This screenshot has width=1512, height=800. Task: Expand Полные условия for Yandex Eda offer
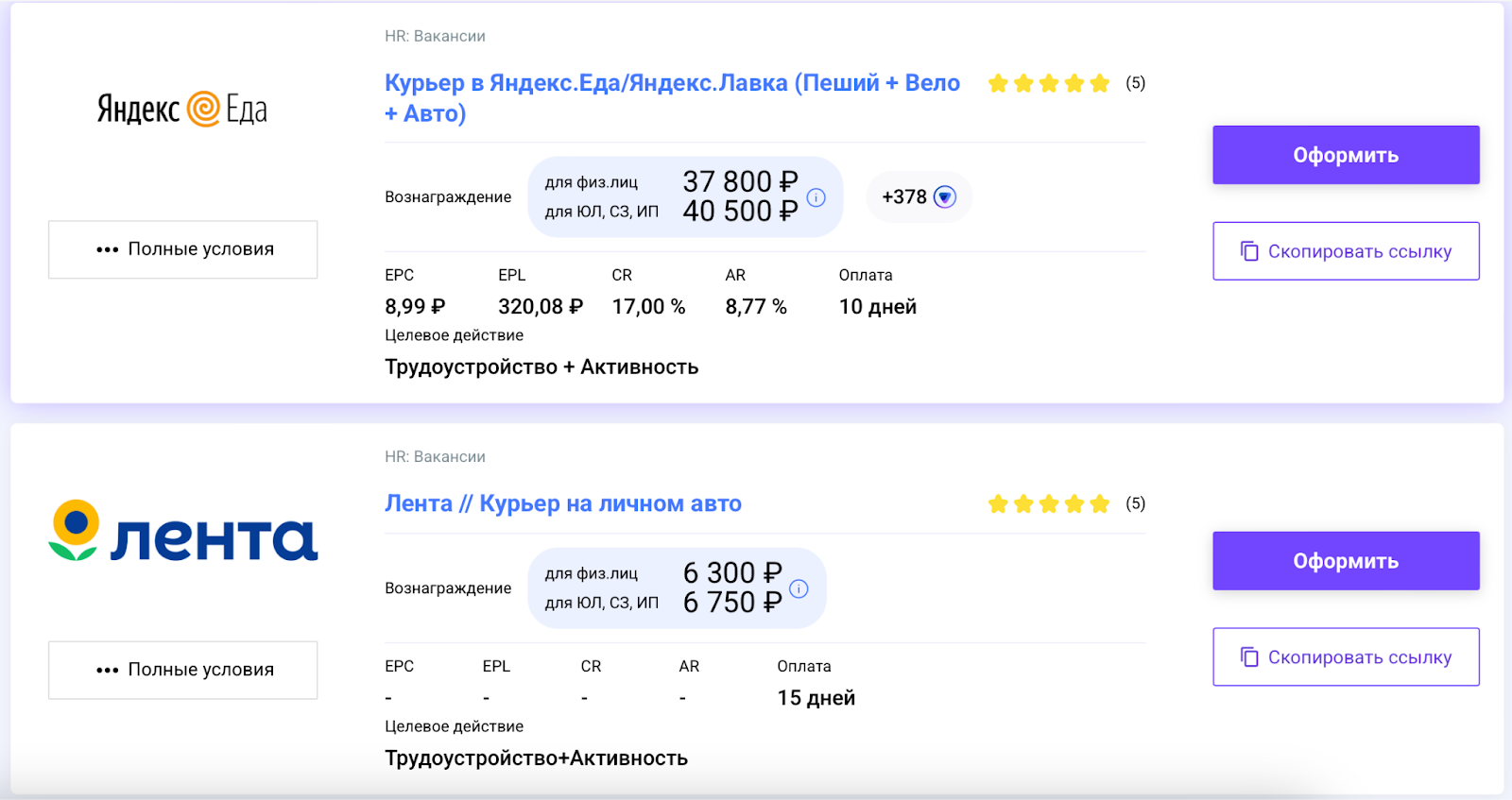coord(183,249)
